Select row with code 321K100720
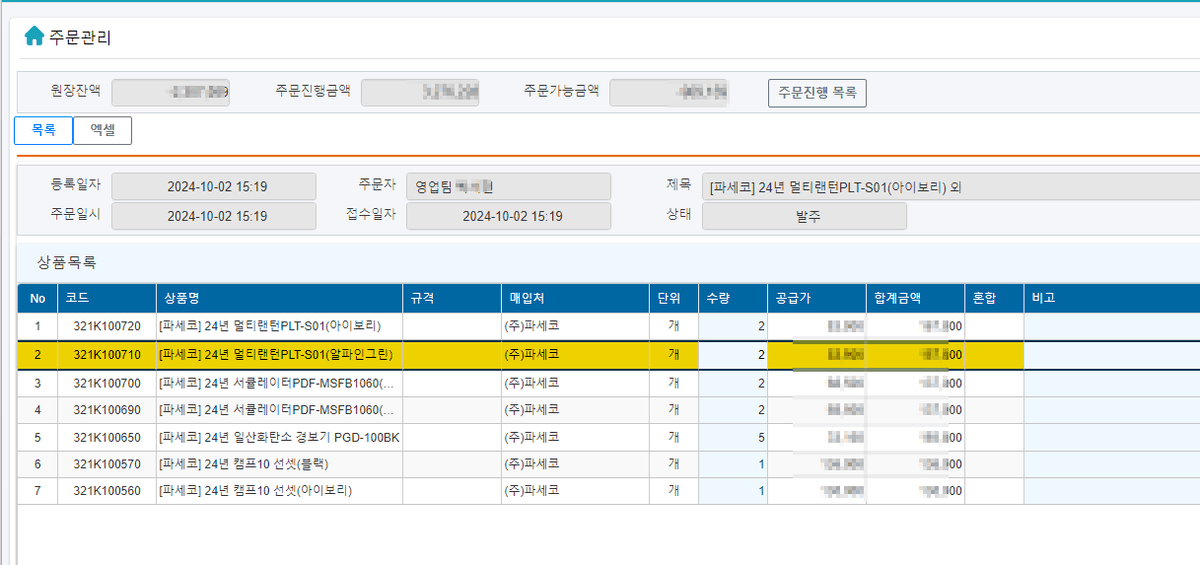This screenshot has height=565, width=1200. pyautogui.click(x=107, y=326)
